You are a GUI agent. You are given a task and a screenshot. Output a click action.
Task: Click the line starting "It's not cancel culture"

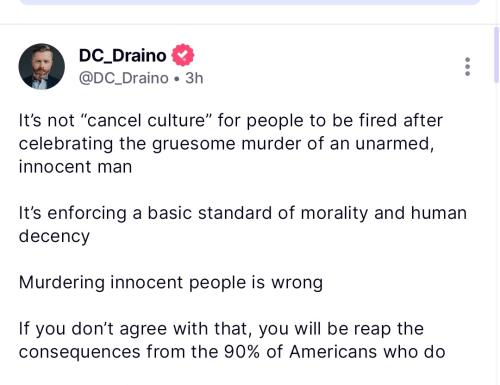coord(231,121)
